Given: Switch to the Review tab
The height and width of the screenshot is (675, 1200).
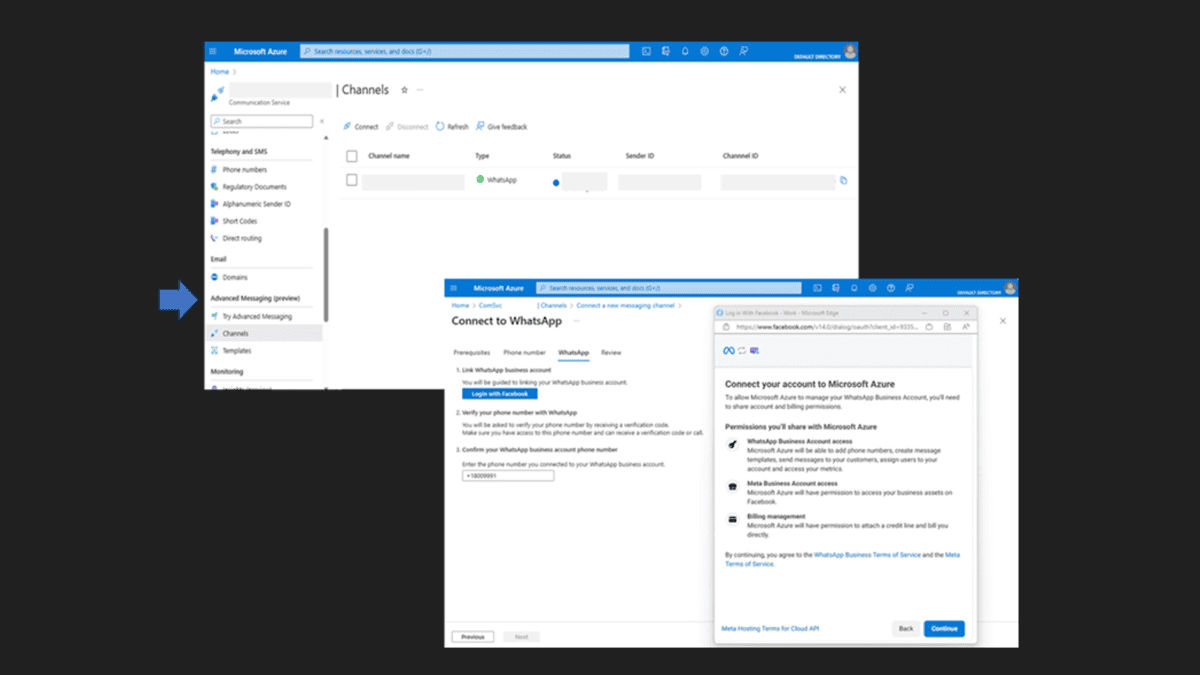Looking at the screenshot, I should (x=611, y=353).
